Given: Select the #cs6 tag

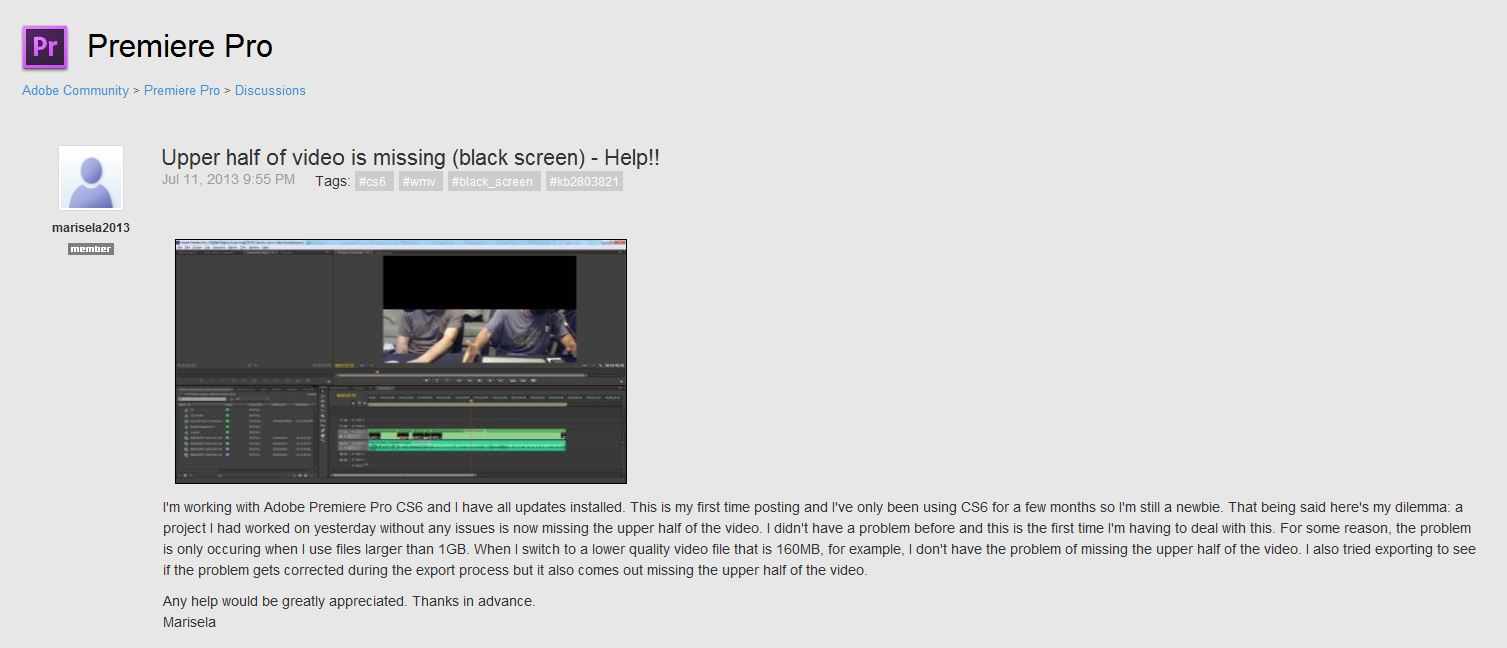Looking at the screenshot, I should pyautogui.click(x=374, y=182).
